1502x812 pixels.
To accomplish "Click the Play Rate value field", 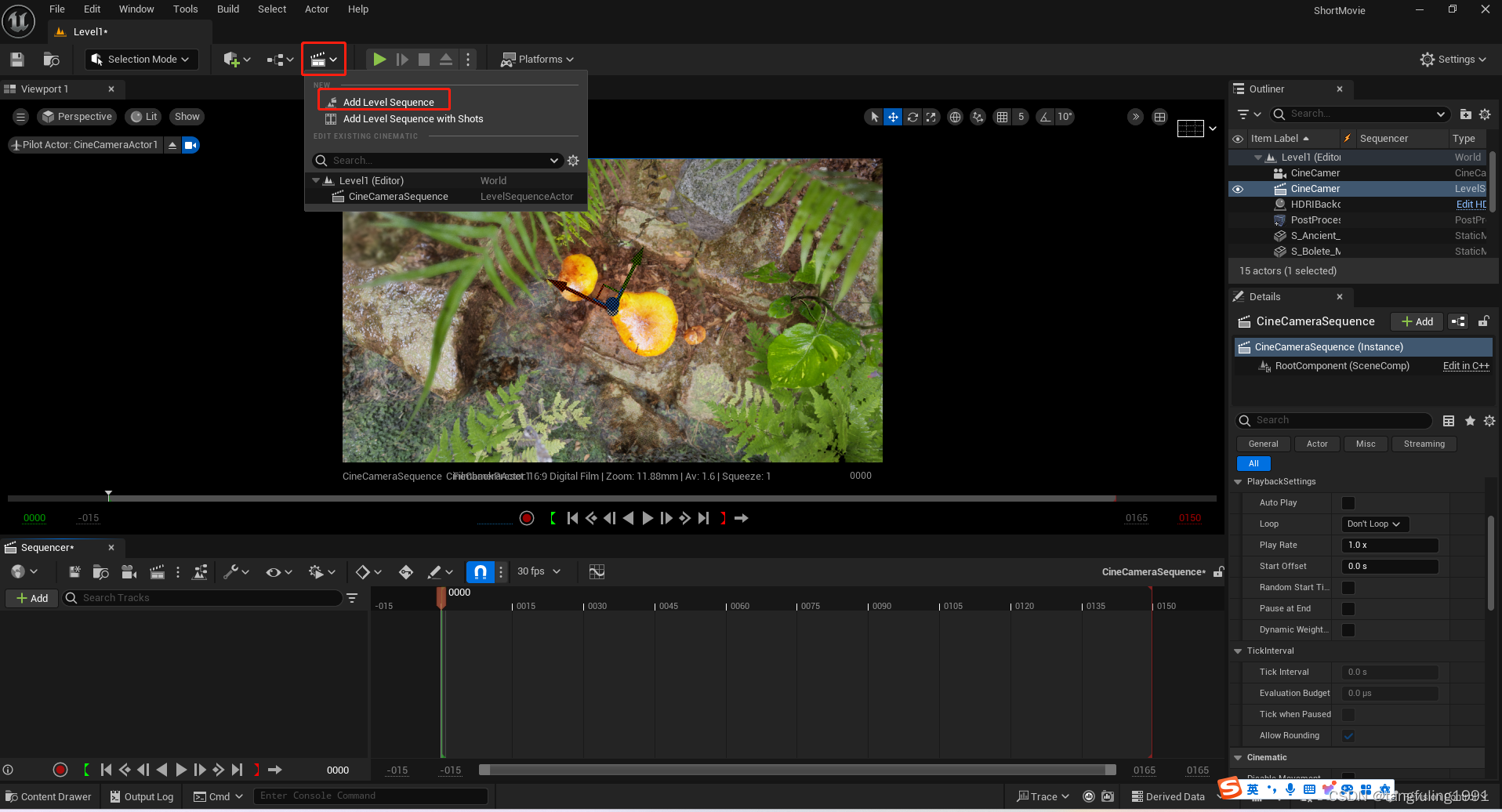I will 1390,546.
